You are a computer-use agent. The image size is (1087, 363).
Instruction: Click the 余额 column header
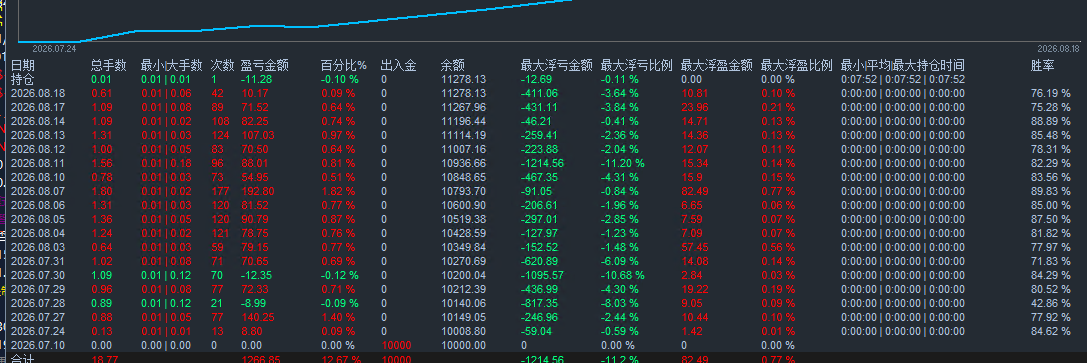click(453, 65)
